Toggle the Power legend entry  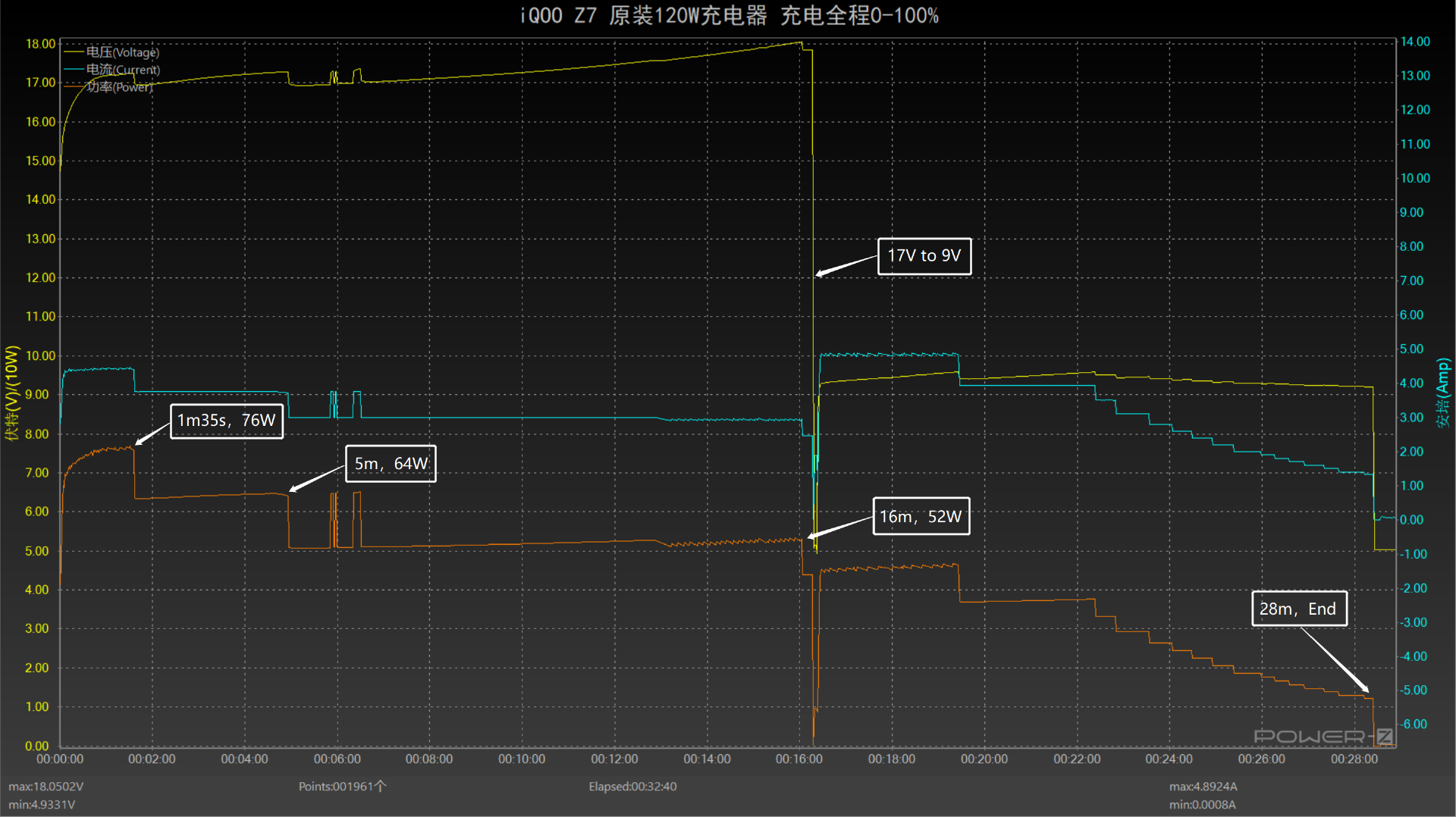119,87
